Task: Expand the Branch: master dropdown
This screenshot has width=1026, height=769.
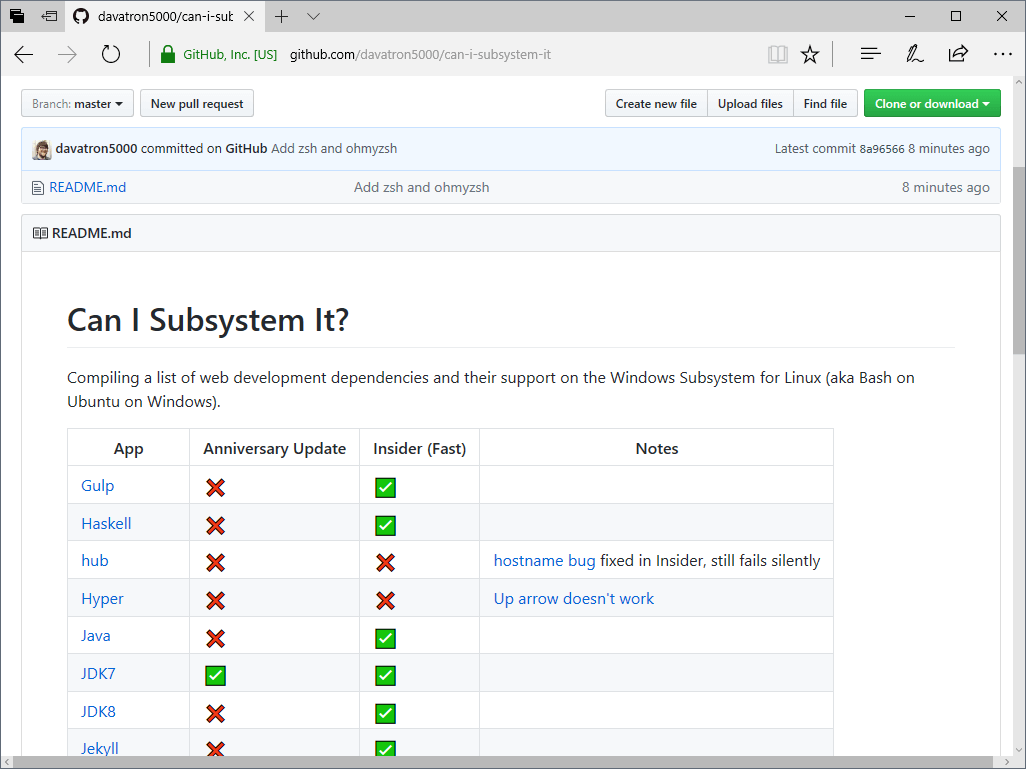Action: pos(77,103)
